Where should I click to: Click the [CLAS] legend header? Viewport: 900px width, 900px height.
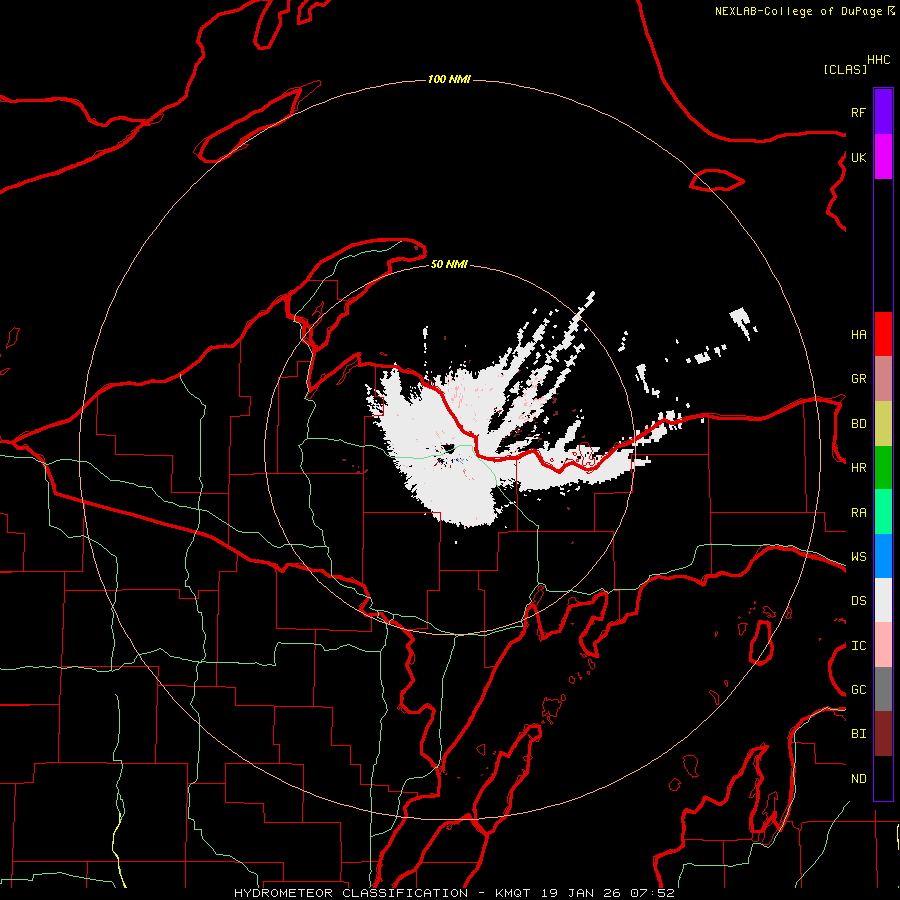[x=845, y=69]
